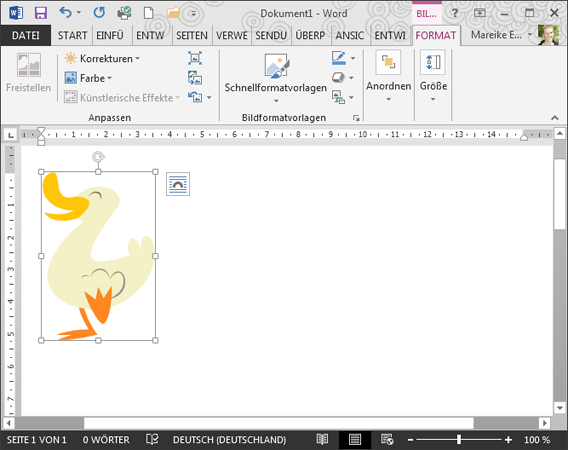Viewport: 568px width, 450px height.
Task: Change language DEUTSCH (DEUTSCHLAND)
Action: coord(229,440)
